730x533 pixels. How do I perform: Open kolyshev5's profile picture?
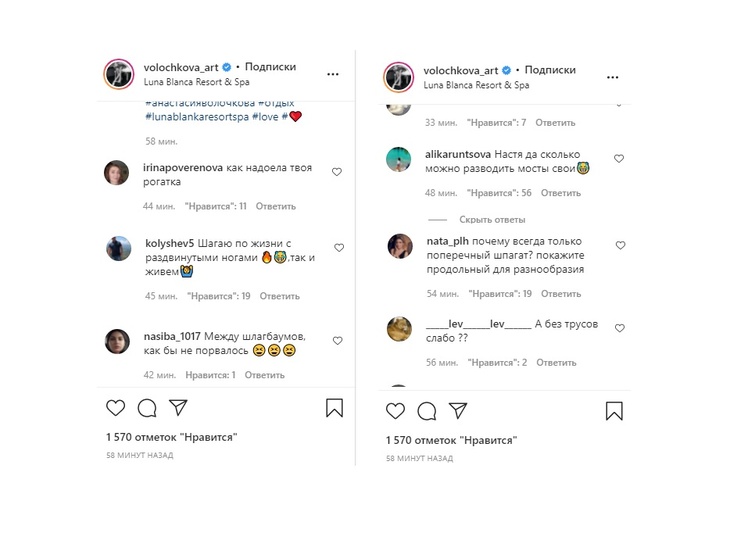[x=117, y=248]
